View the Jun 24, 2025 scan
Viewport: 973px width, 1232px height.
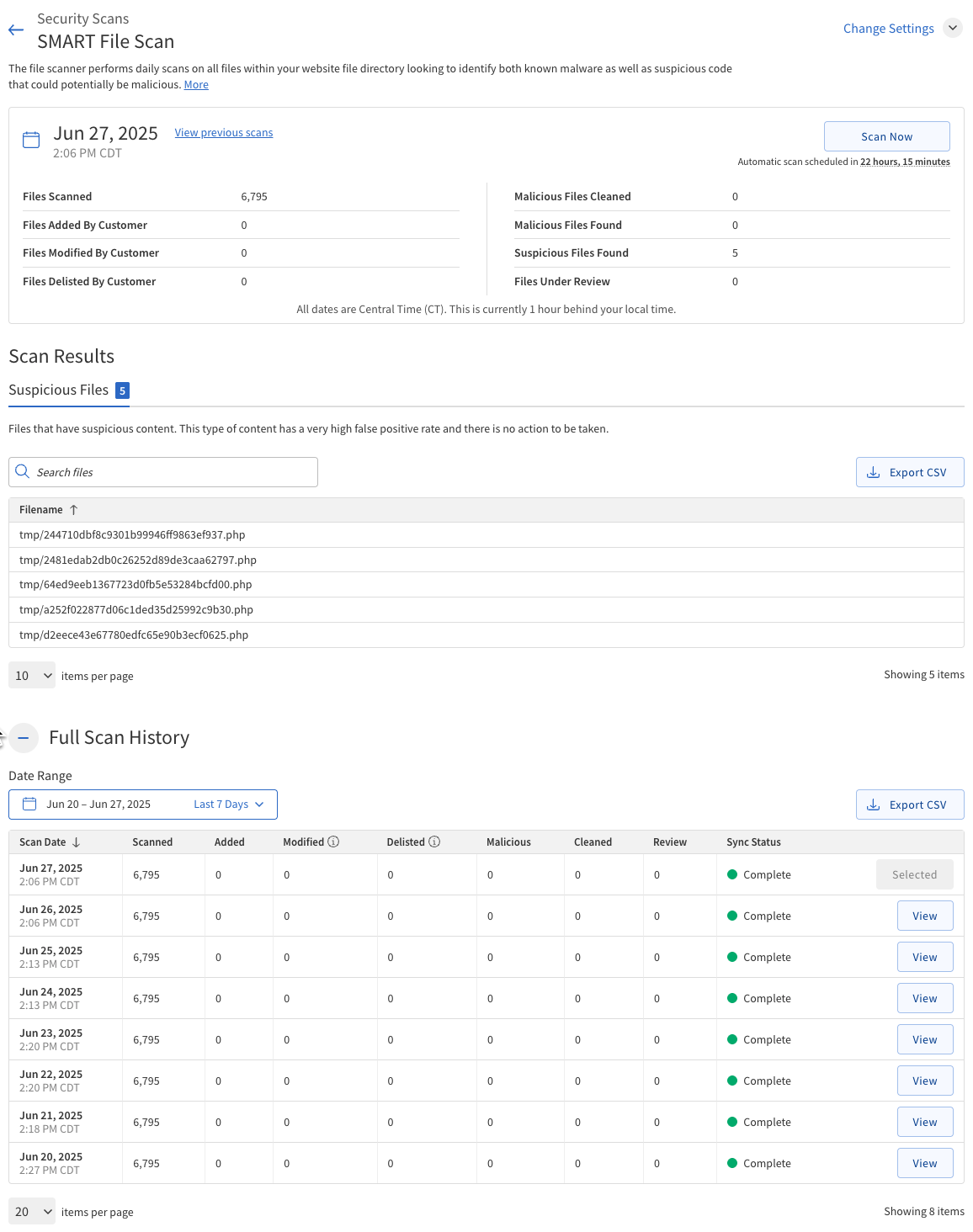[925, 998]
